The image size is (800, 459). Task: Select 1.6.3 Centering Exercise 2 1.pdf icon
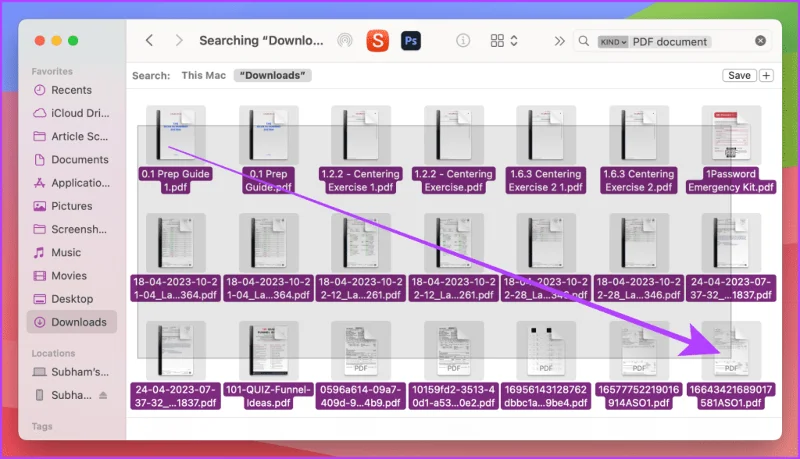[x=546, y=135]
